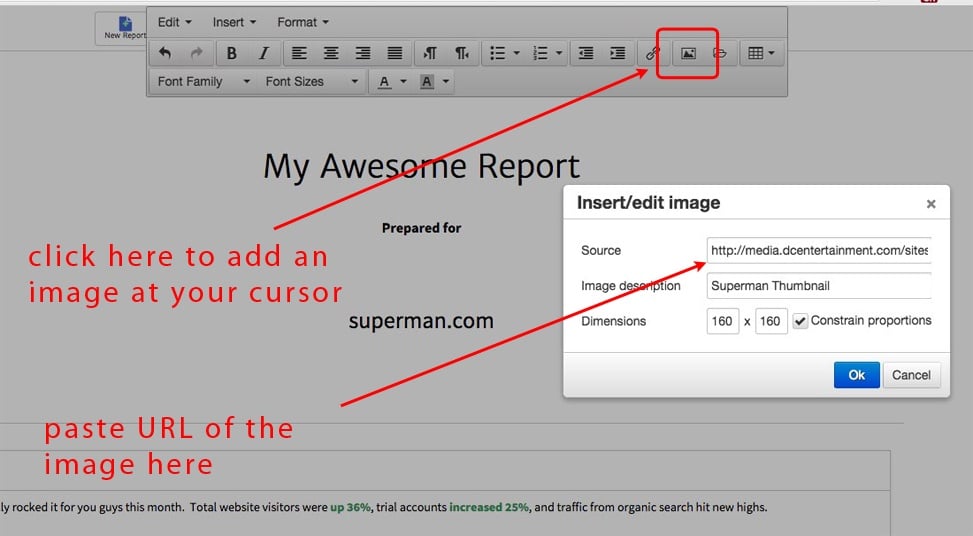Justify the paragraph text
The height and width of the screenshot is (536, 973).
click(395, 54)
